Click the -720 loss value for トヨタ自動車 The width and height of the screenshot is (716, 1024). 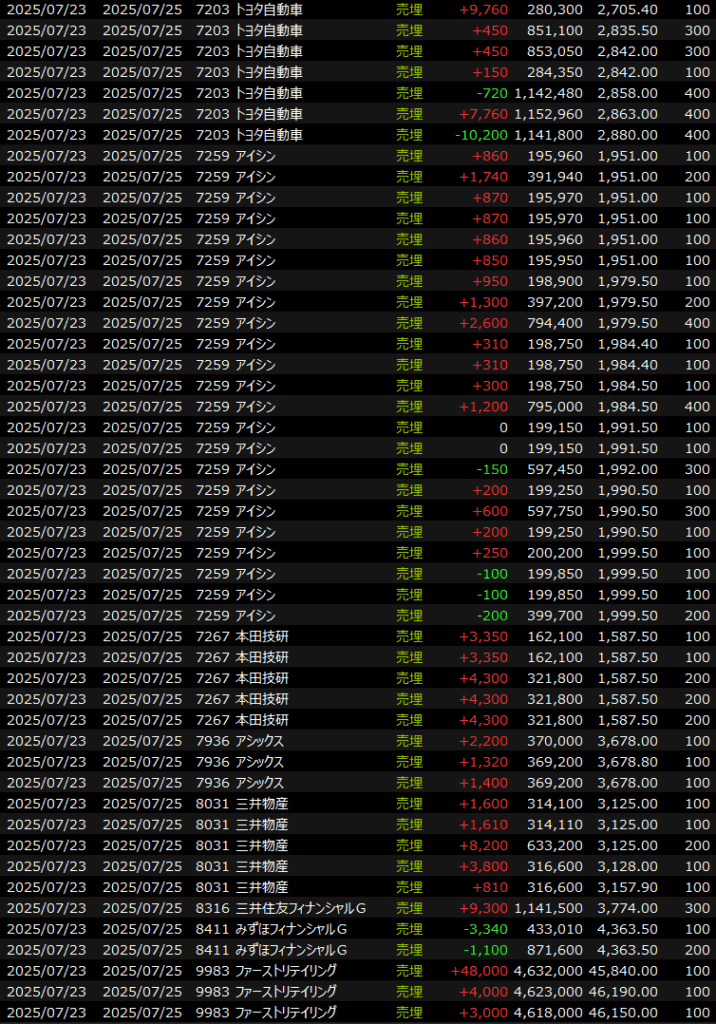tap(489, 93)
